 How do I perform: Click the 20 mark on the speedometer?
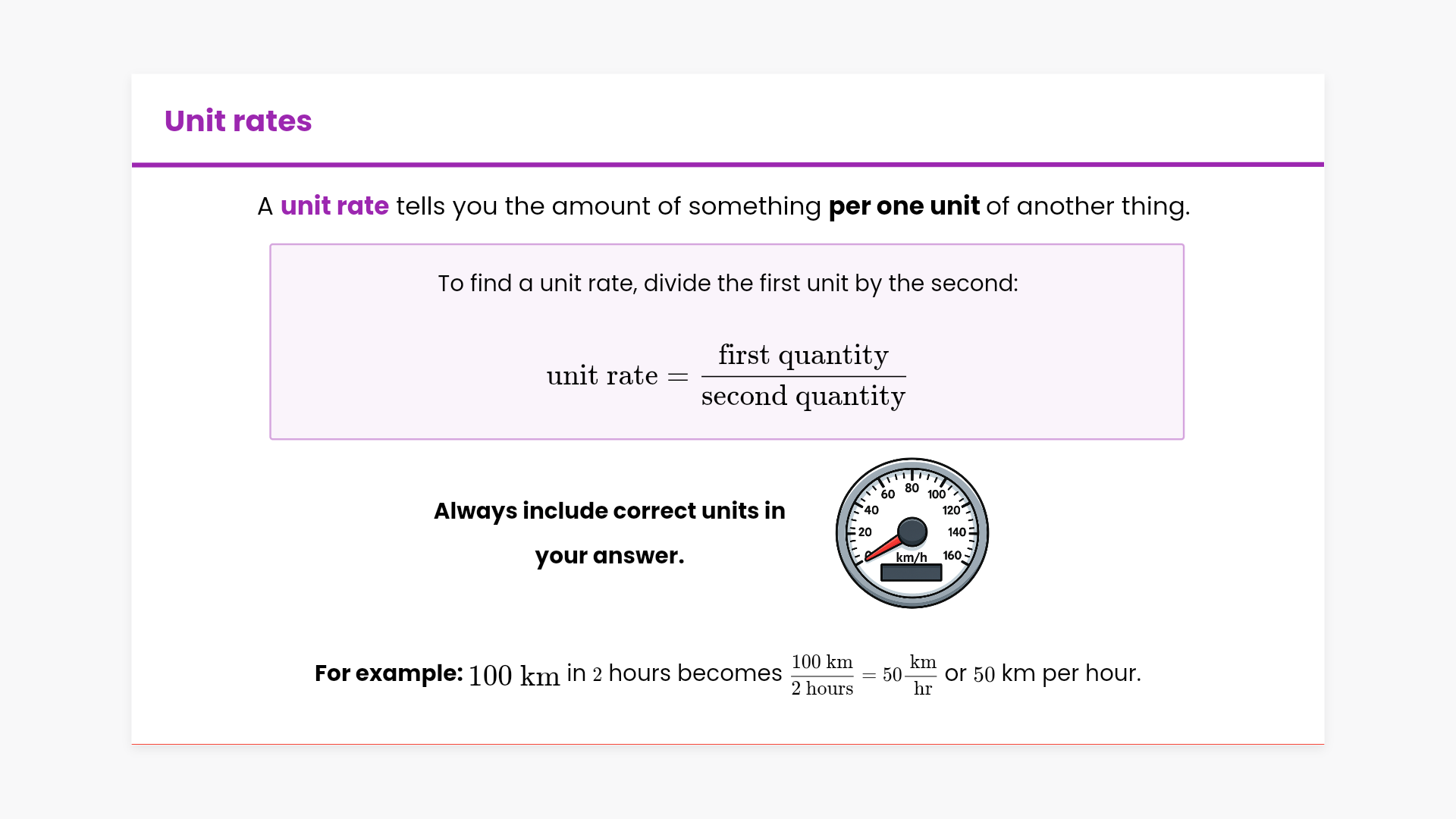coord(865,532)
